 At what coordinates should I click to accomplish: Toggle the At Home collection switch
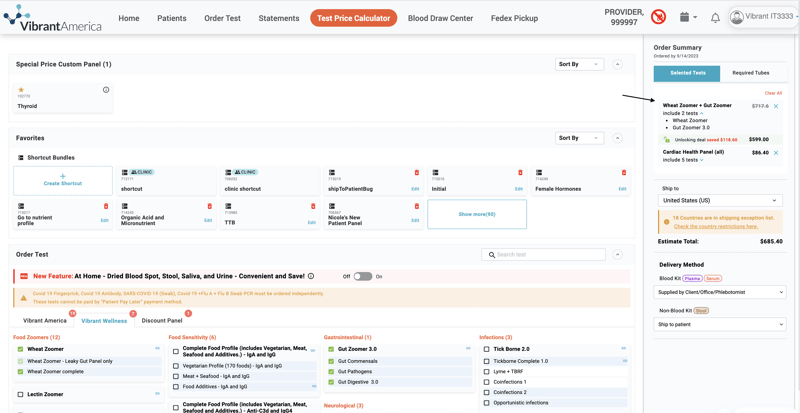click(363, 276)
